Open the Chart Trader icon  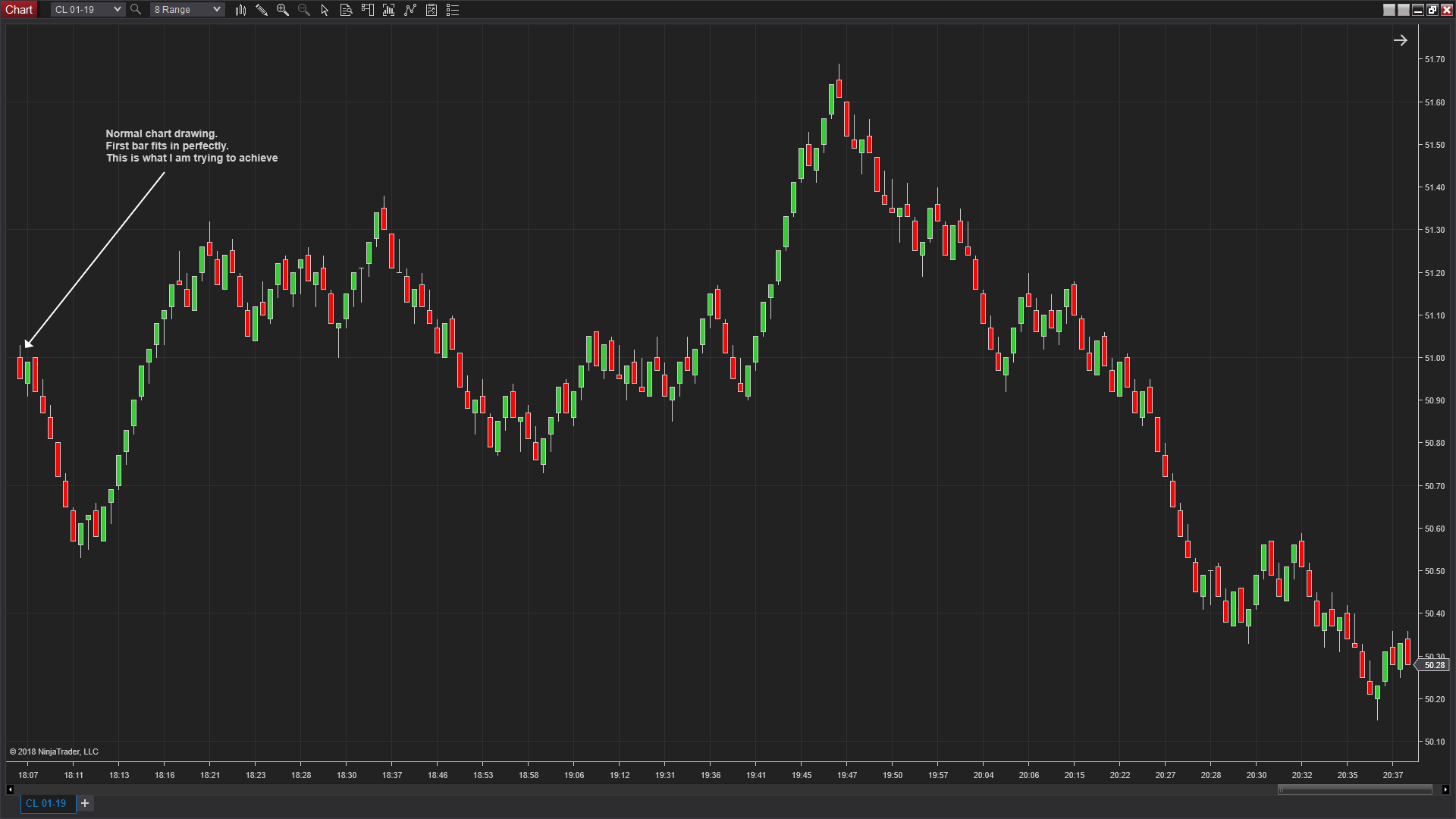368,10
